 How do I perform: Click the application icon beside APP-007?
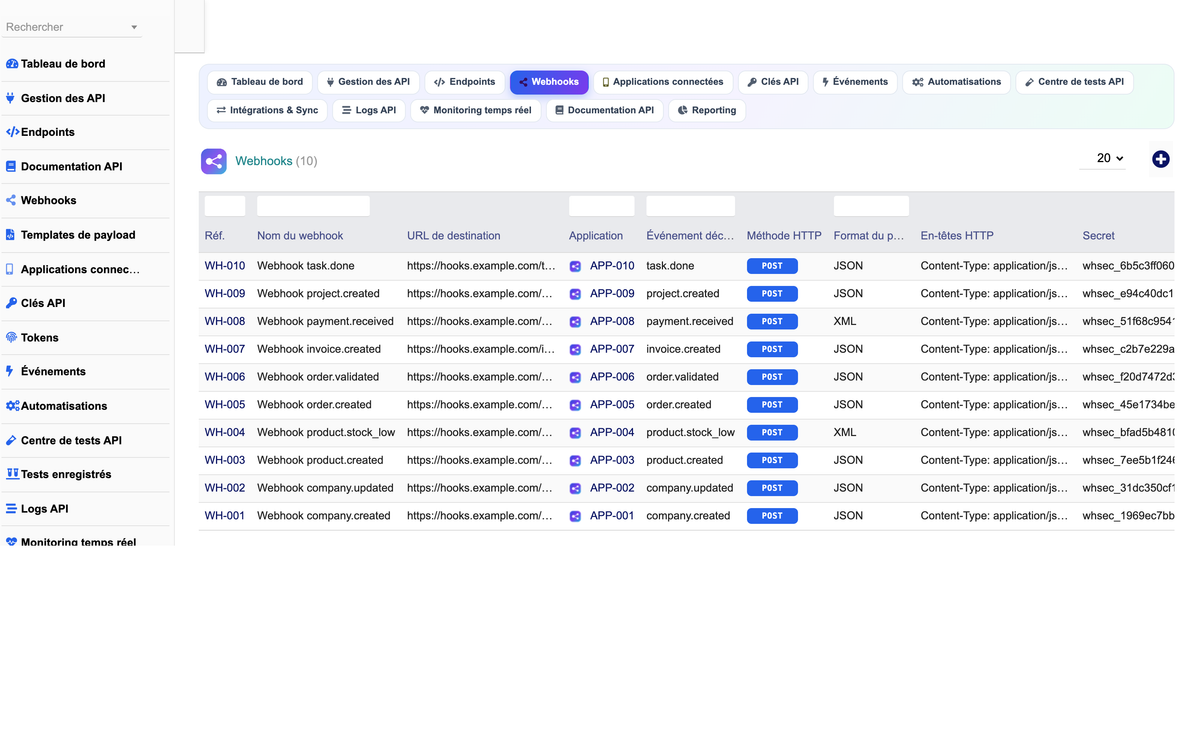[575, 350]
